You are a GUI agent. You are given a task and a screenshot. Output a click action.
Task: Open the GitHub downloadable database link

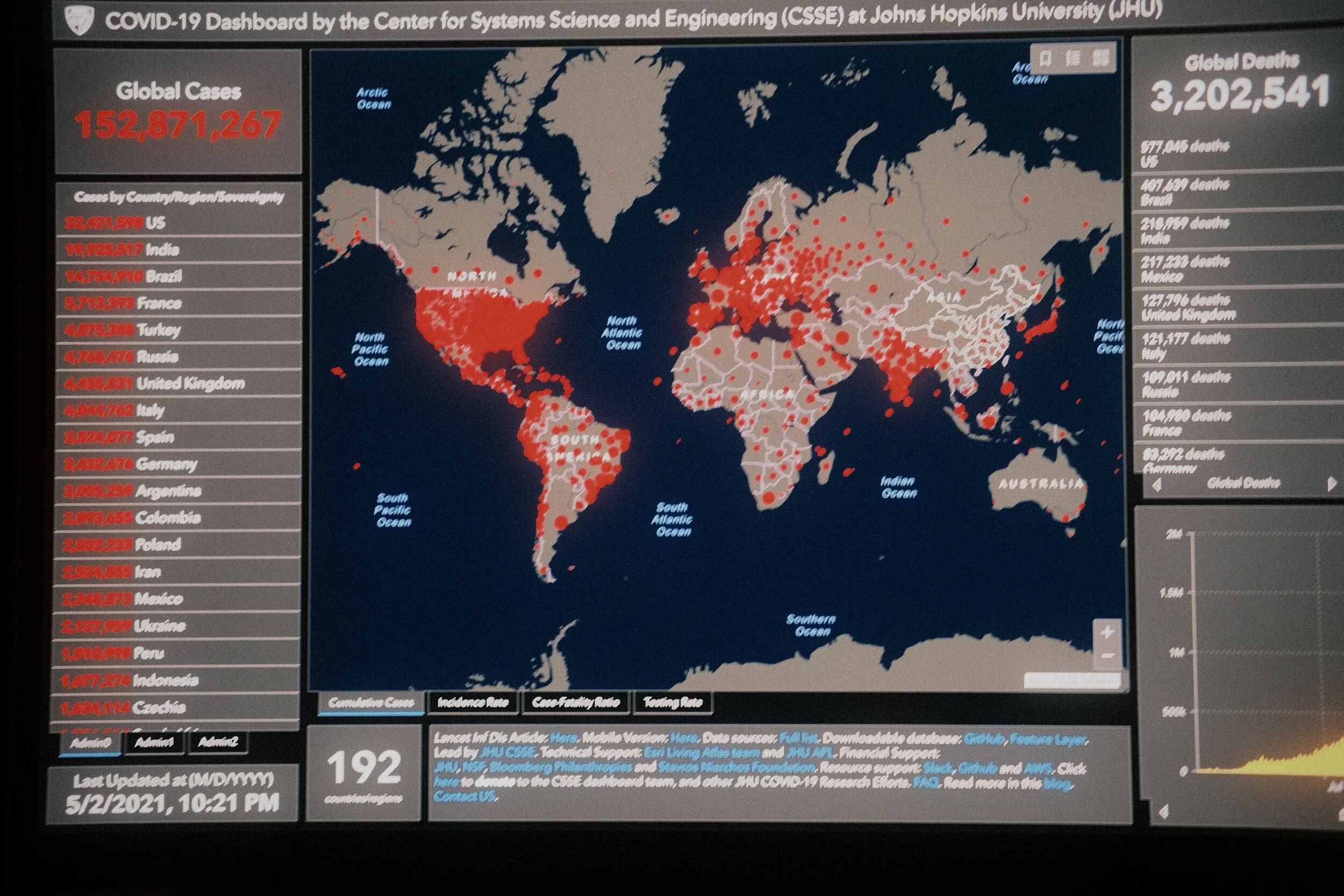984,740
